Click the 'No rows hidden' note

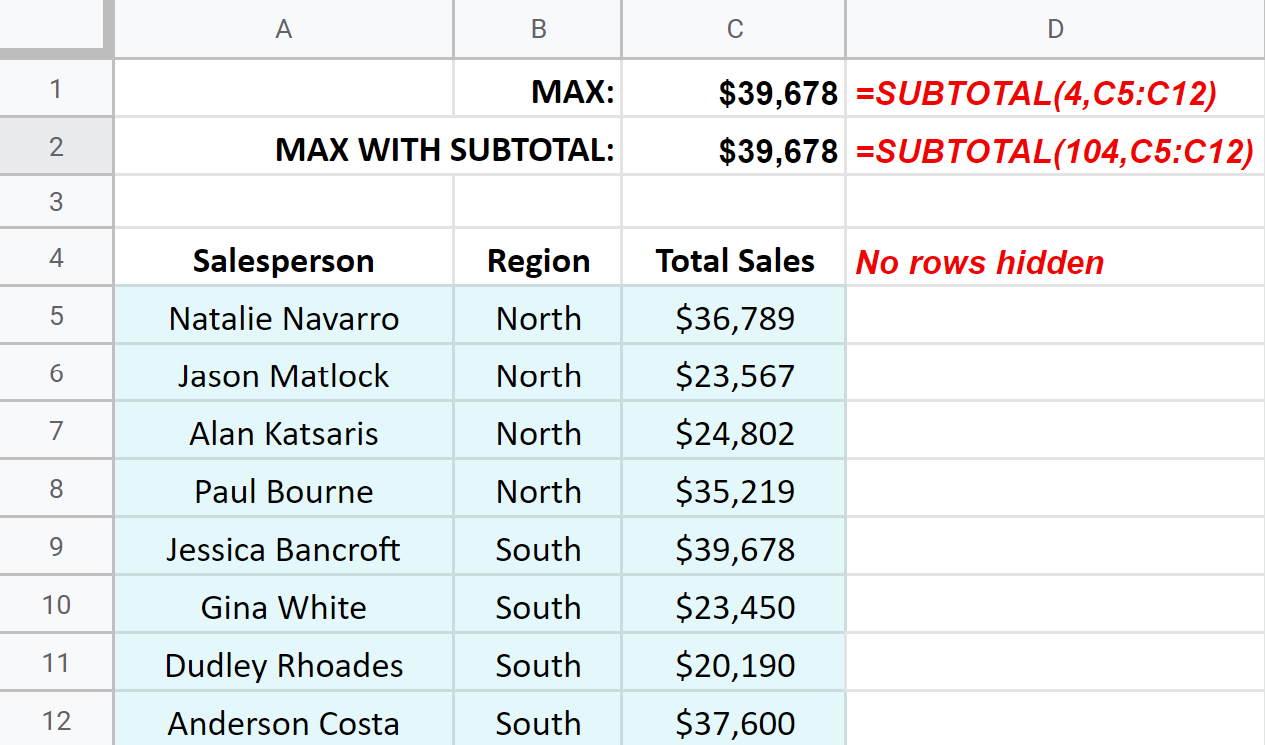(x=980, y=262)
